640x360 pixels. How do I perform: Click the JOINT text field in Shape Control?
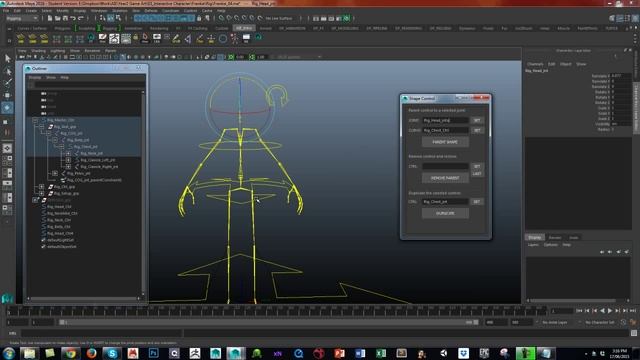[445, 120]
